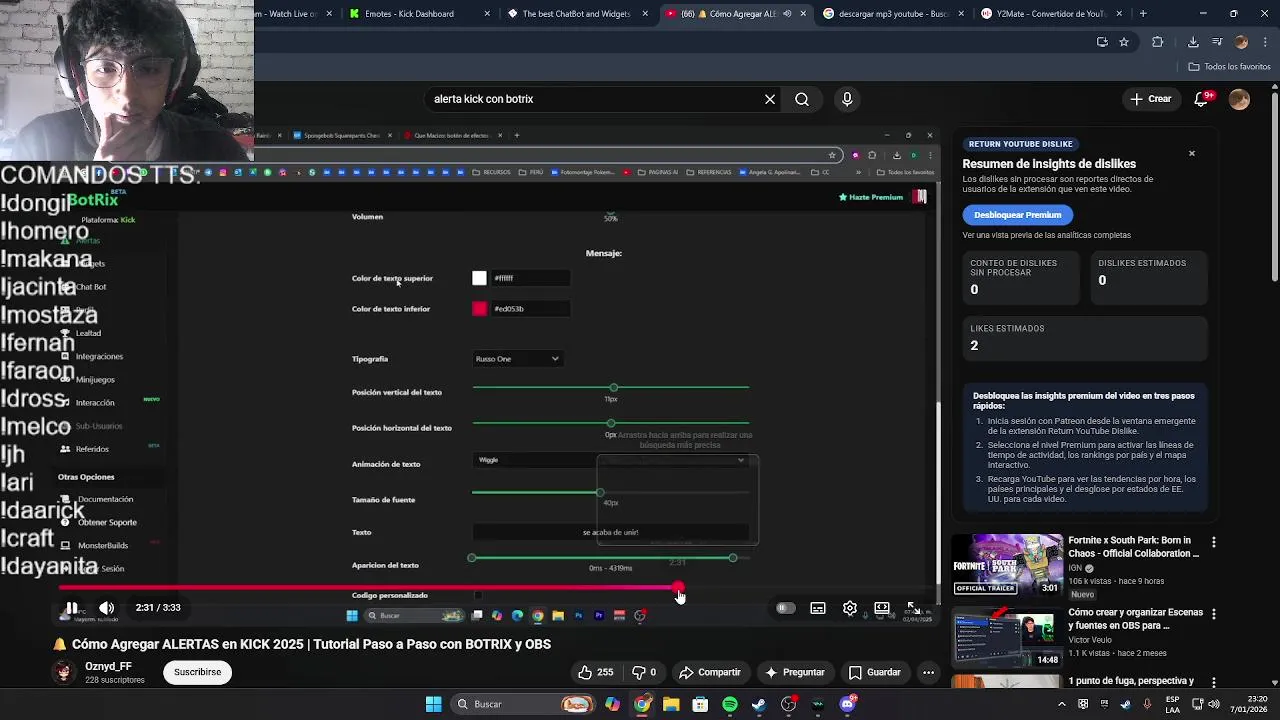Open Spotify from the taskbar
Screen dimensions: 1280x720
[730, 704]
